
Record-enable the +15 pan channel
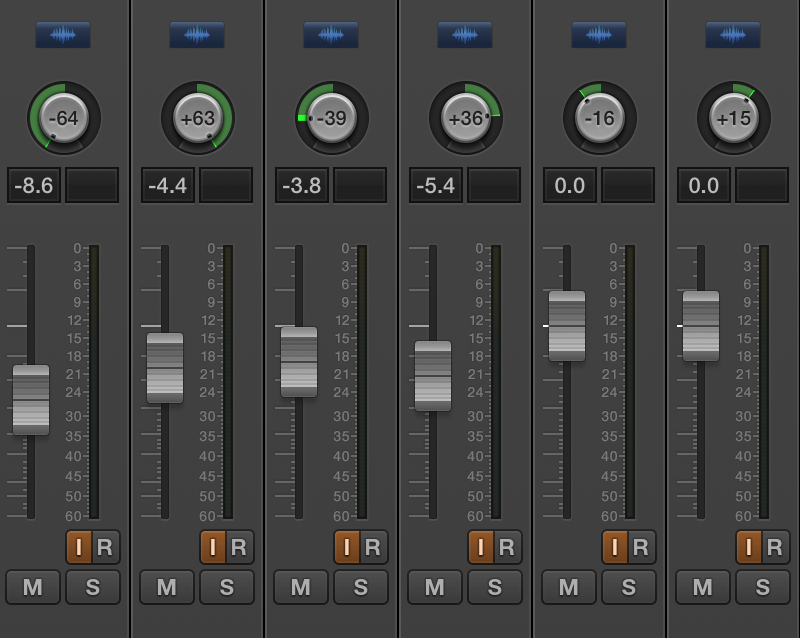pos(776,547)
